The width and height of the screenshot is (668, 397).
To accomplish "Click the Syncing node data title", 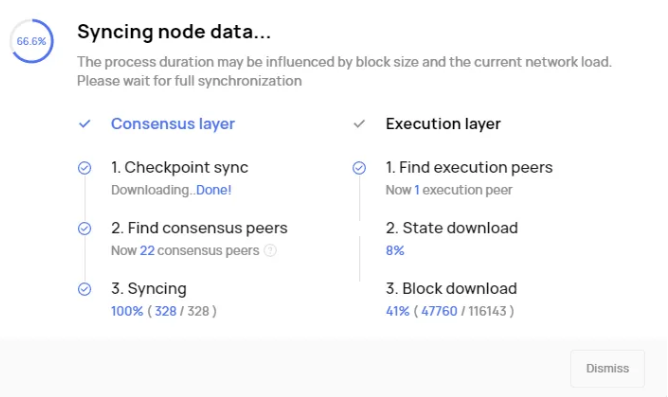I will point(174,32).
